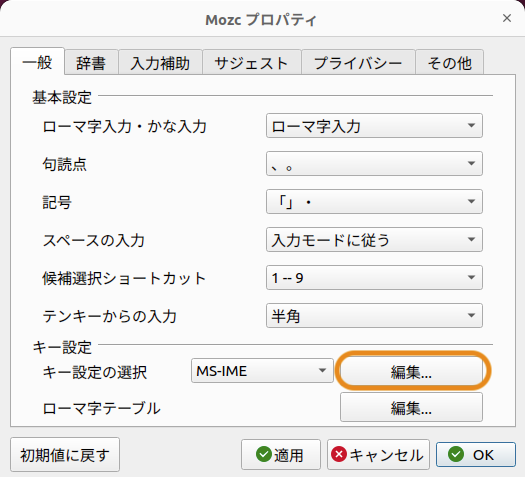Click the green checkmark OK button
This screenshot has width=525, height=477.
point(475,455)
